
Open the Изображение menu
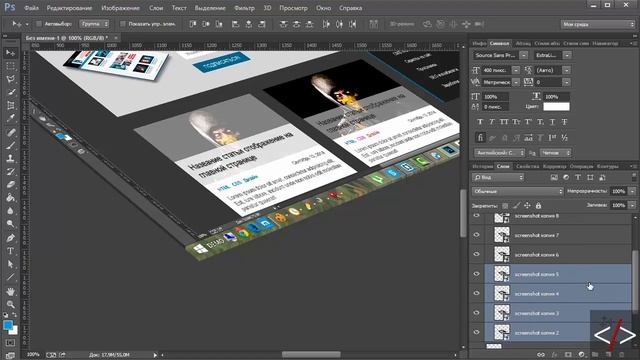click(120, 8)
